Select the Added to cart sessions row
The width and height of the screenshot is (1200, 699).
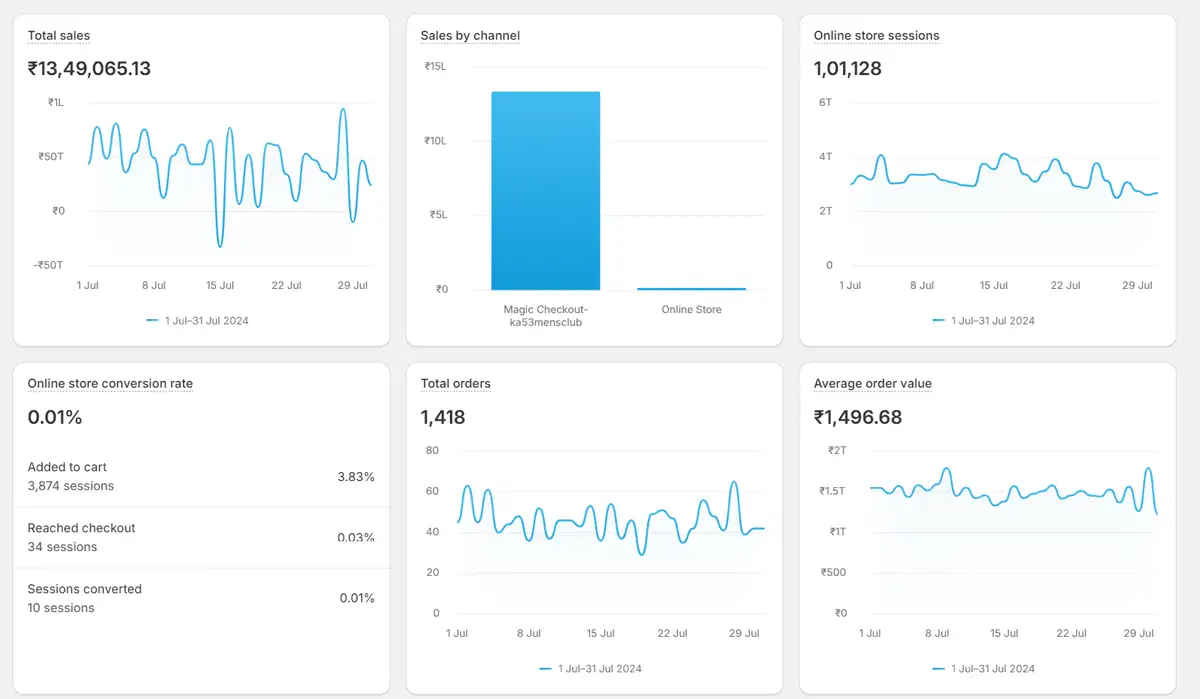[200, 477]
